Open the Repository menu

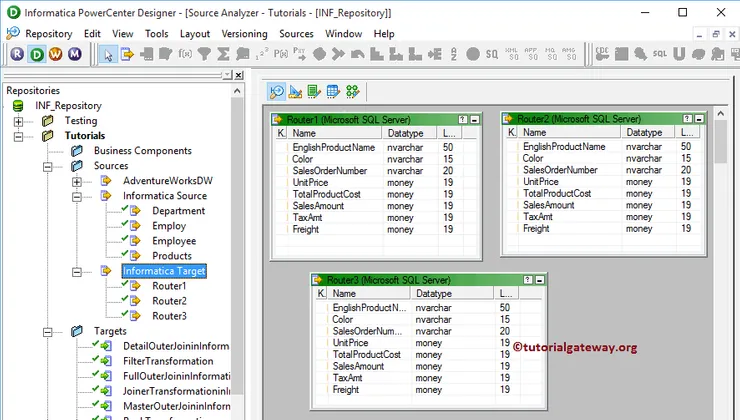click(x=49, y=34)
